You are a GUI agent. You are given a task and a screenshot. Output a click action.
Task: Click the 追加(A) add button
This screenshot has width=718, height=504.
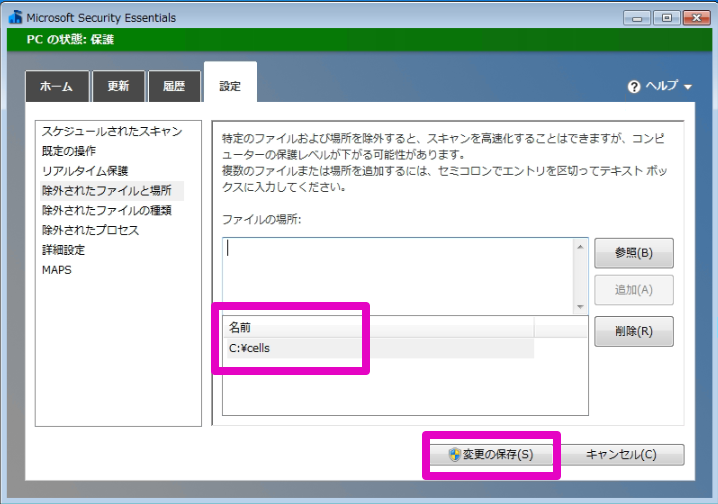[634, 290]
